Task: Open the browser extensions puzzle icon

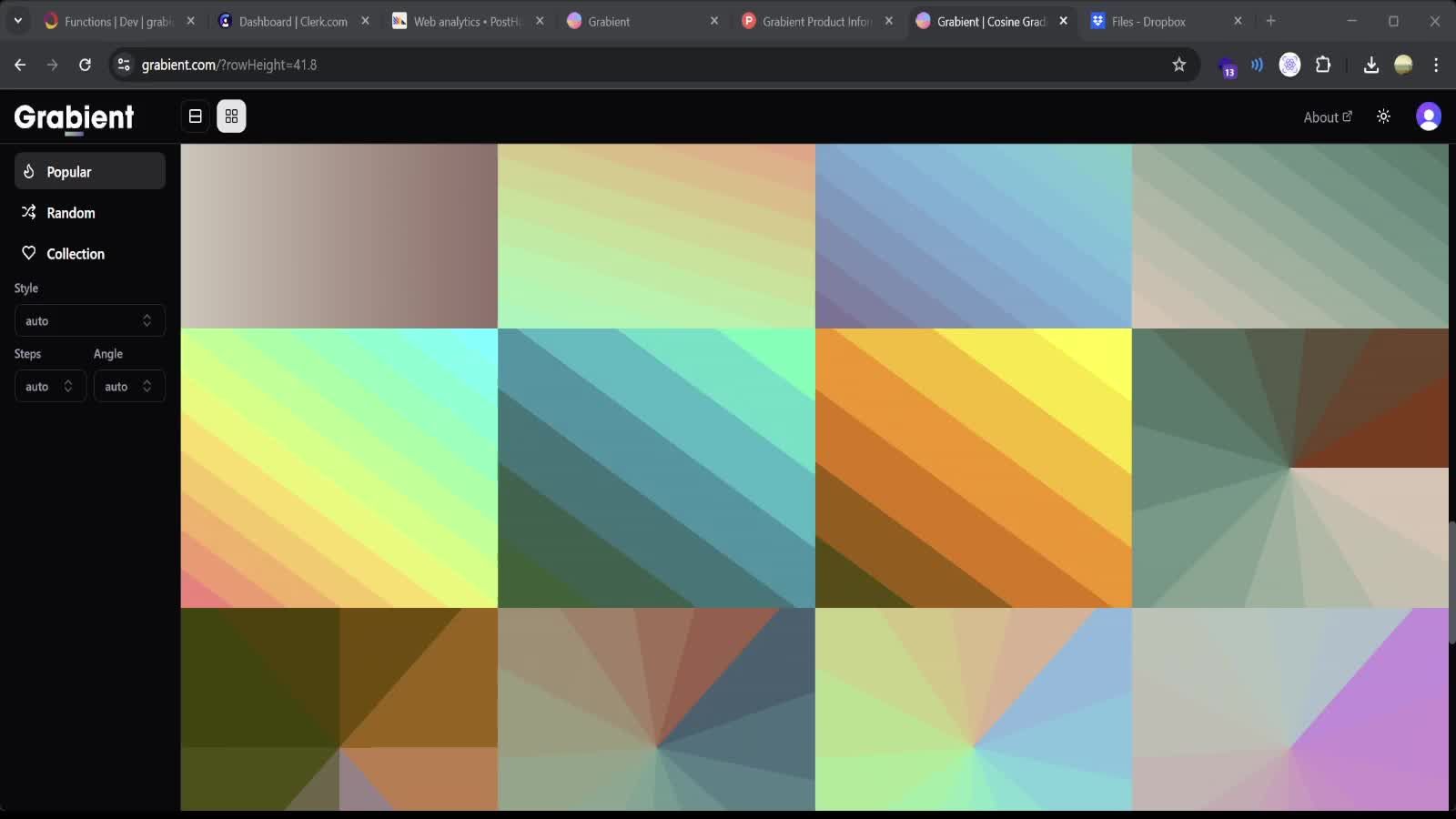Action: [1323, 65]
